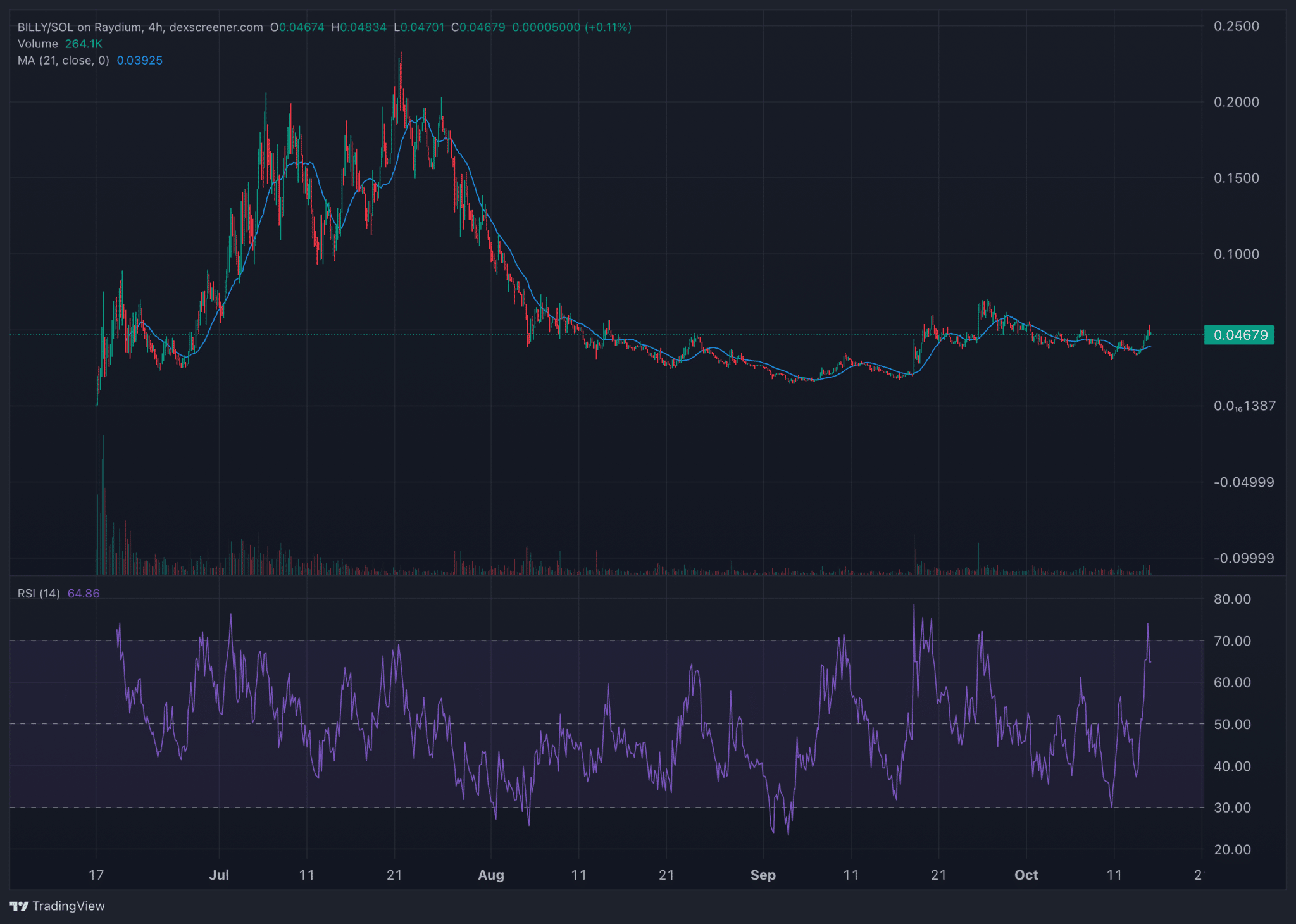Select the BILLY/SOL on Raydium chart title

pyautogui.click(x=140, y=27)
